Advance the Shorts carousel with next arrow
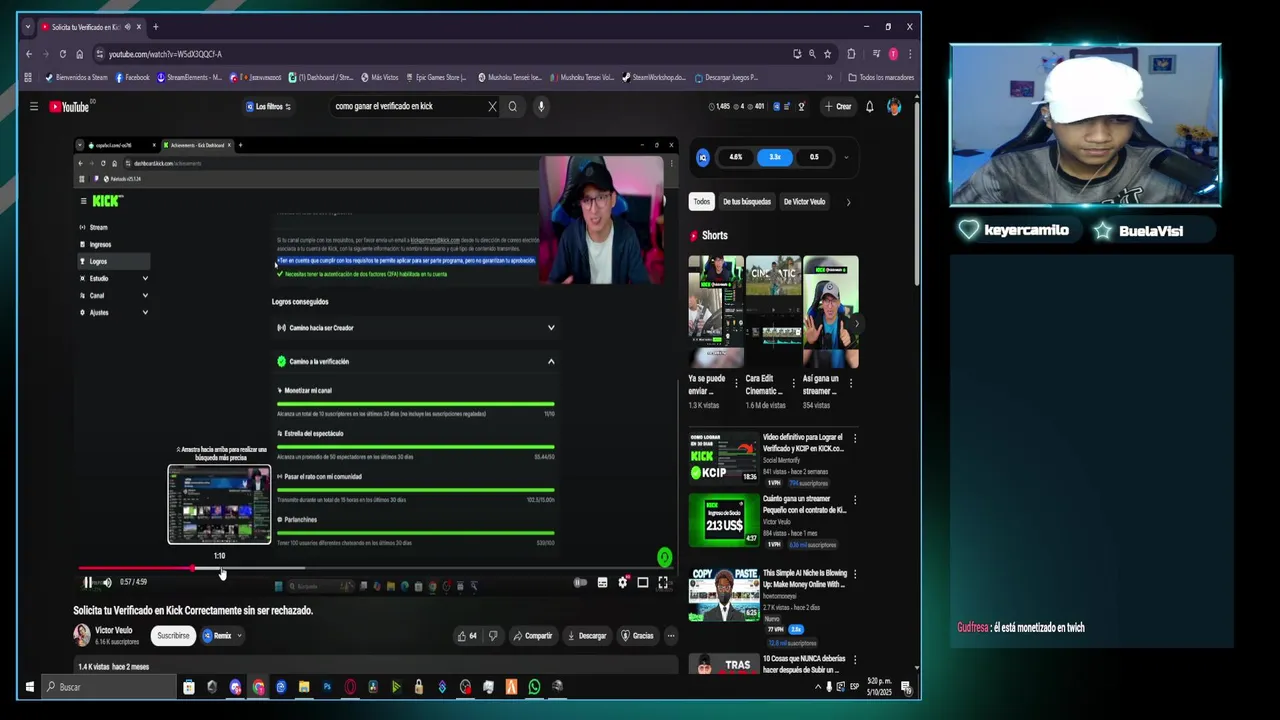Screen dimensions: 1280x720 coord(856,323)
